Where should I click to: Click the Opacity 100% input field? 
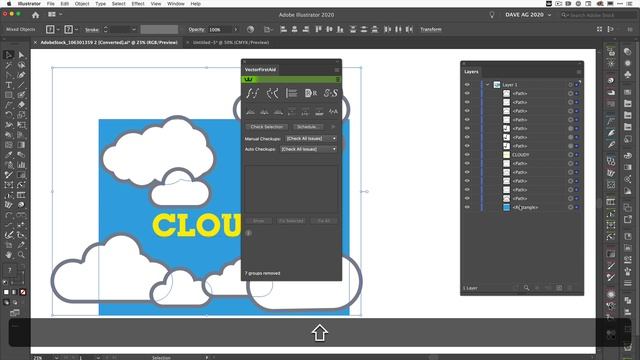(x=220, y=29)
